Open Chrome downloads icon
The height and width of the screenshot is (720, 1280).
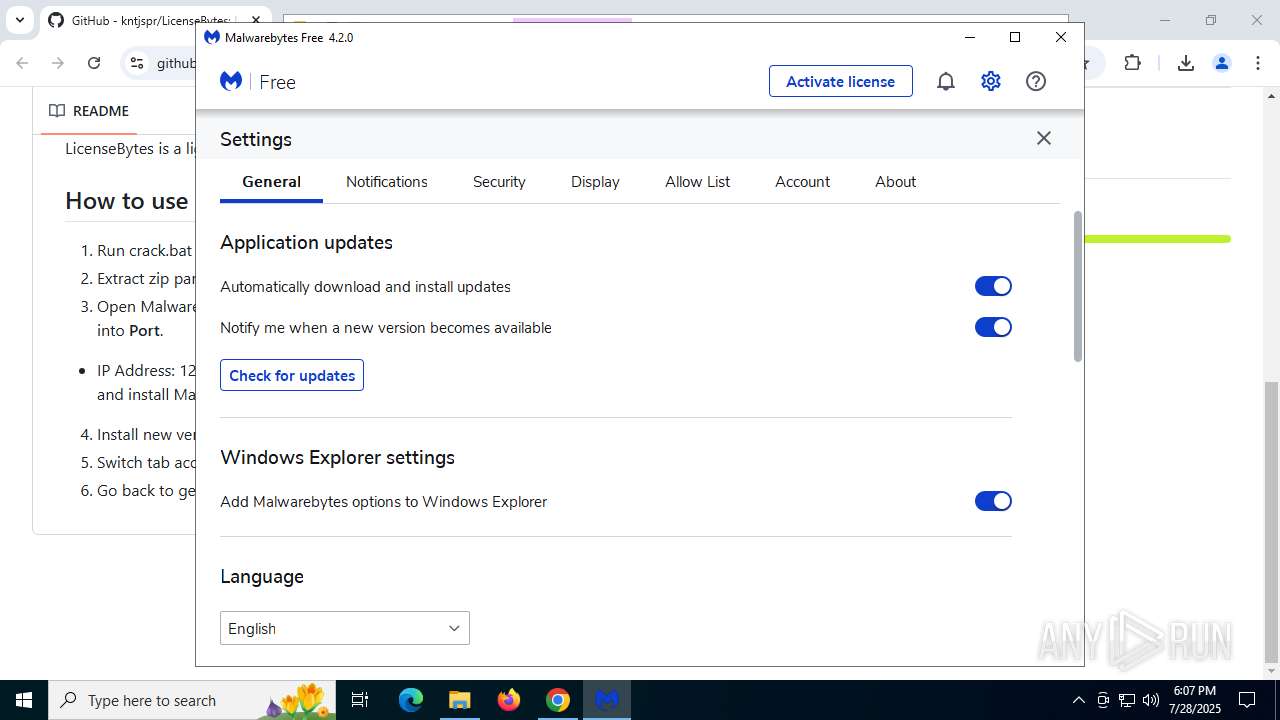coord(1185,63)
